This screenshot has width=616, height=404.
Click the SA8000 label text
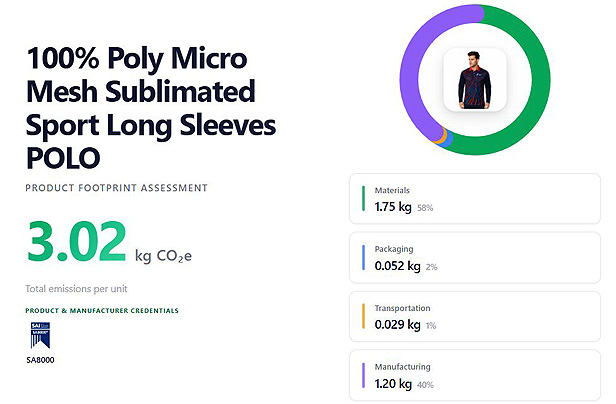pos(40,360)
